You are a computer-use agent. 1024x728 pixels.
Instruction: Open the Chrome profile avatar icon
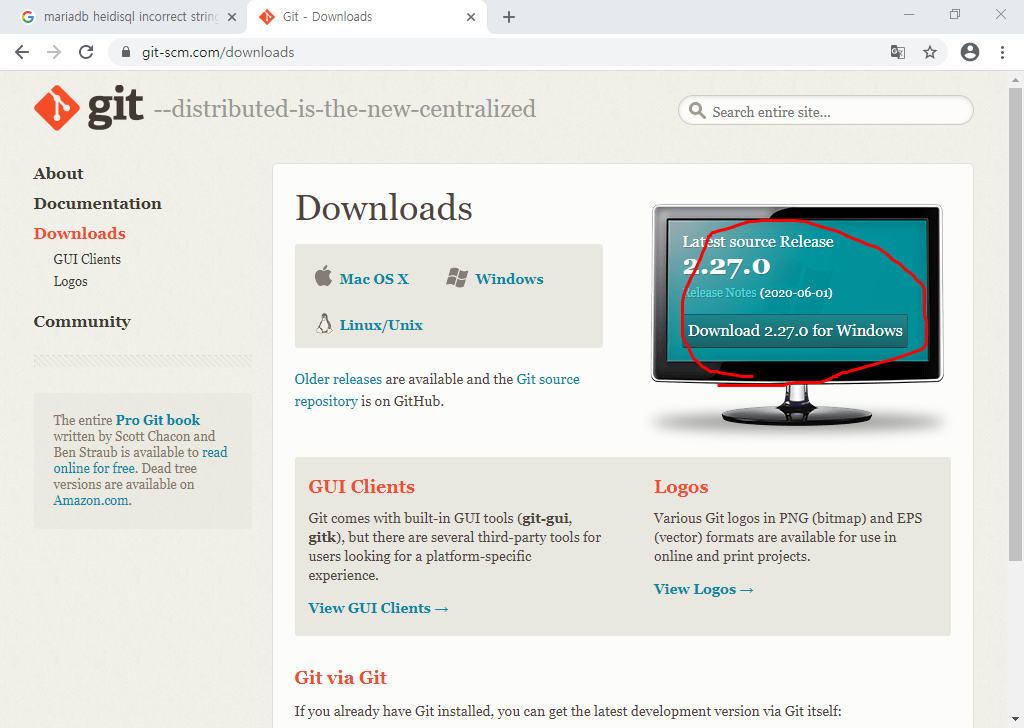[970, 52]
